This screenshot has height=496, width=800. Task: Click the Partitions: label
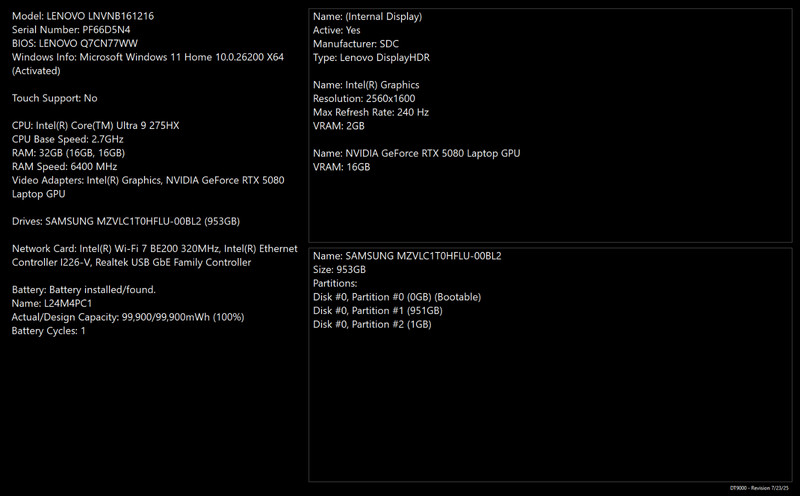[x=335, y=284]
